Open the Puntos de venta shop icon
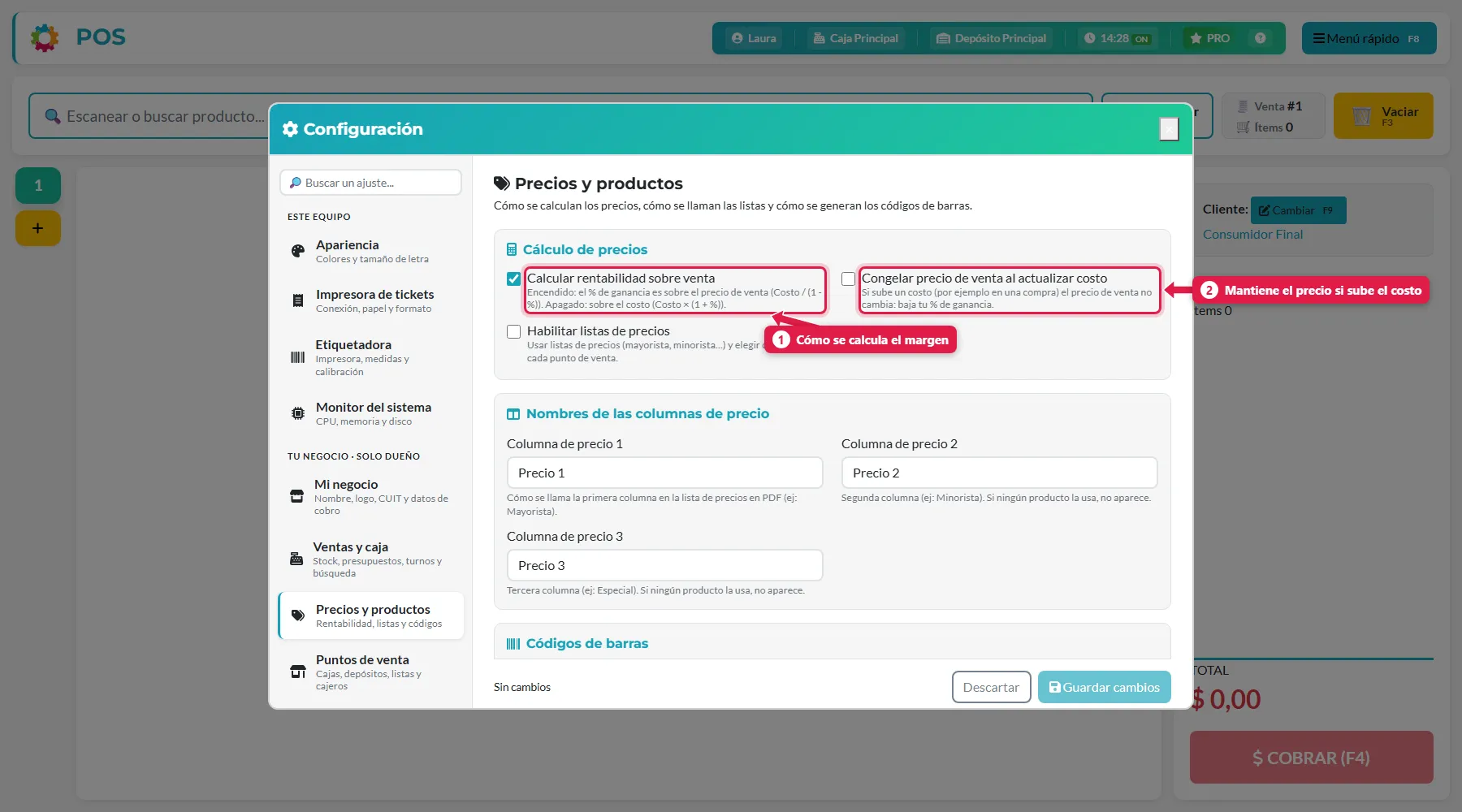This screenshot has width=1462, height=812. pyautogui.click(x=298, y=672)
